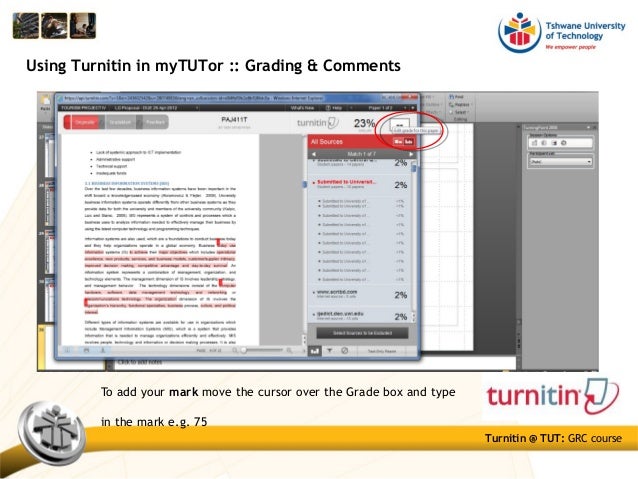Go to previous match arrow
This screenshot has width=638, height=479.
314,154
